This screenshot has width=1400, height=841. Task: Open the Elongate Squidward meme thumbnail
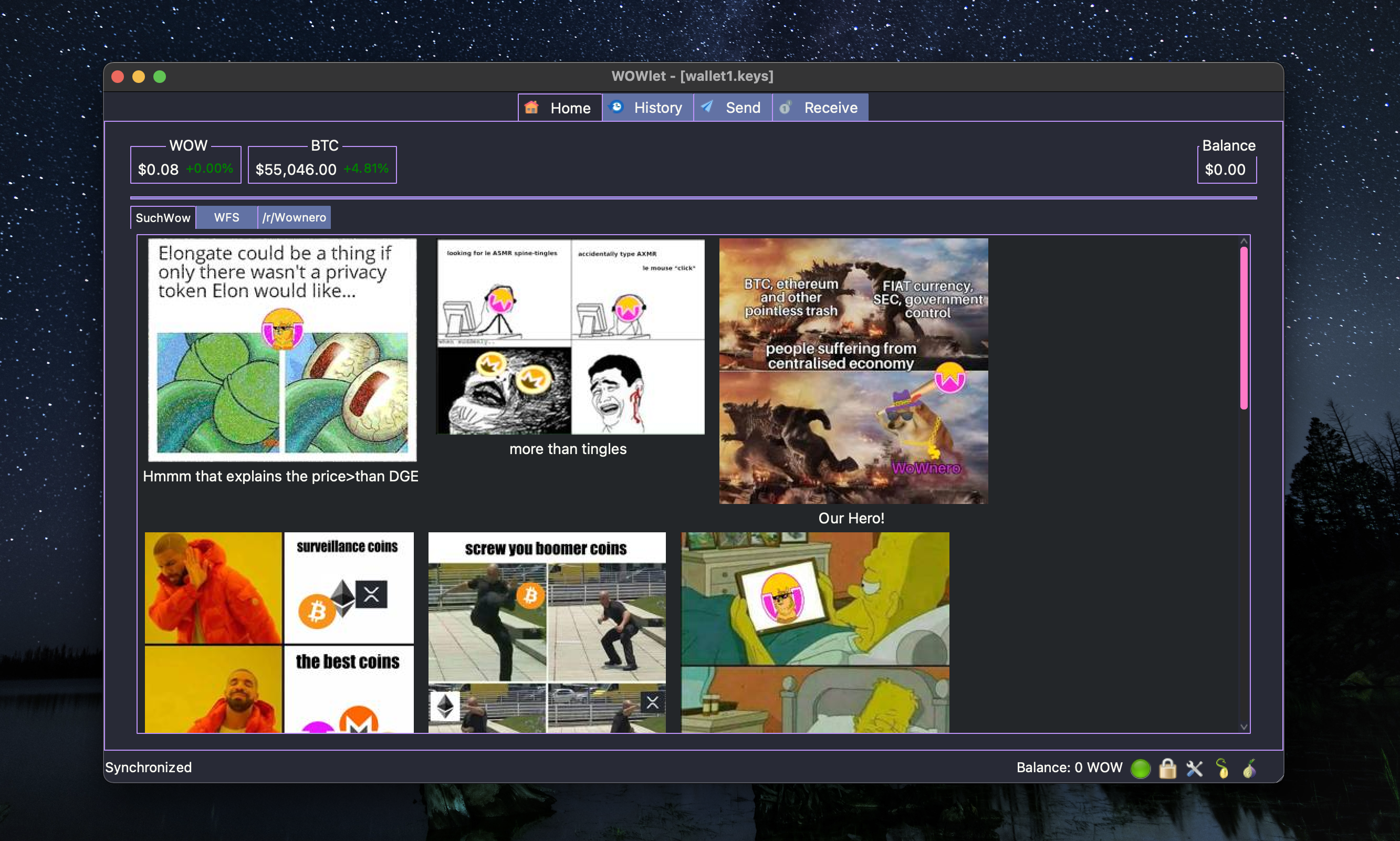(x=283, y=350)
